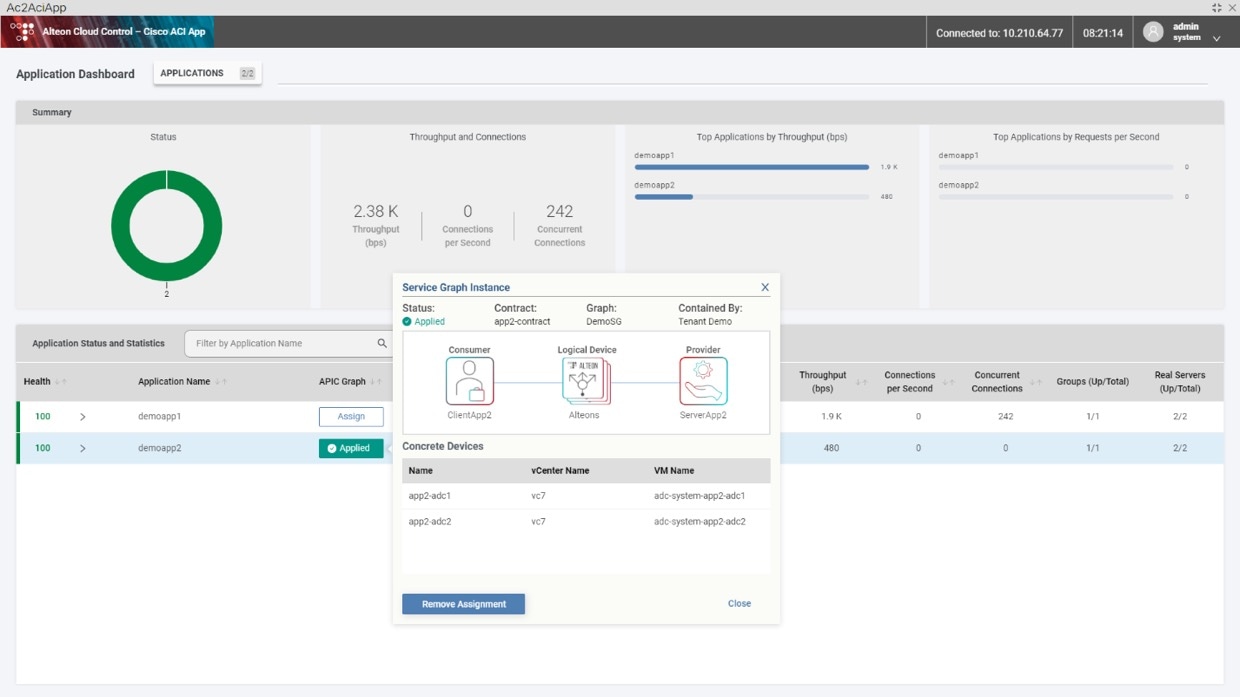Viewport: 1240px width, 697px height.
Task: Switch to the APPLICATIONS tab
Action: [x=192, y=72]
